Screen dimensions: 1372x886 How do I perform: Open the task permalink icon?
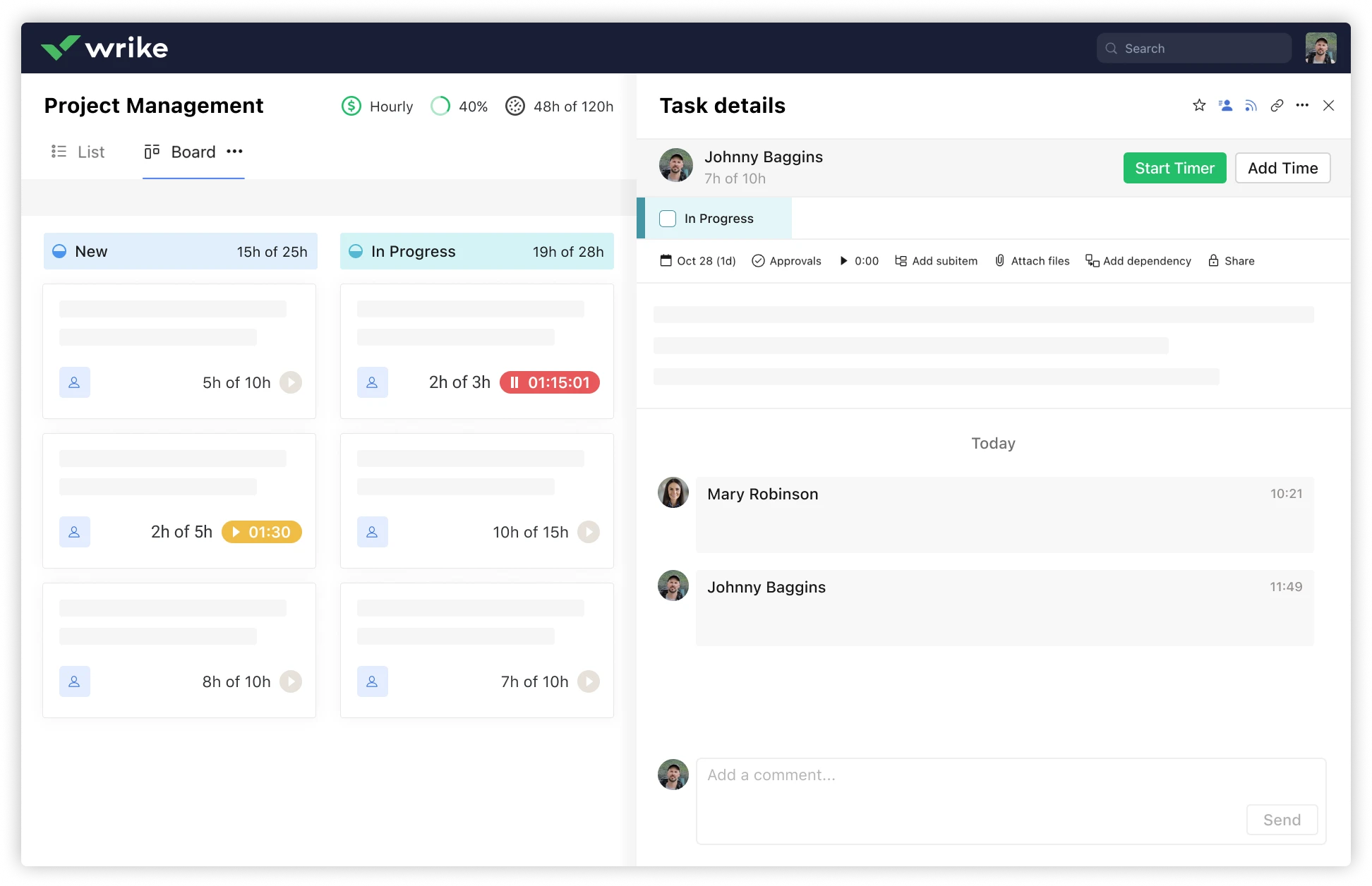point(1277,105)
